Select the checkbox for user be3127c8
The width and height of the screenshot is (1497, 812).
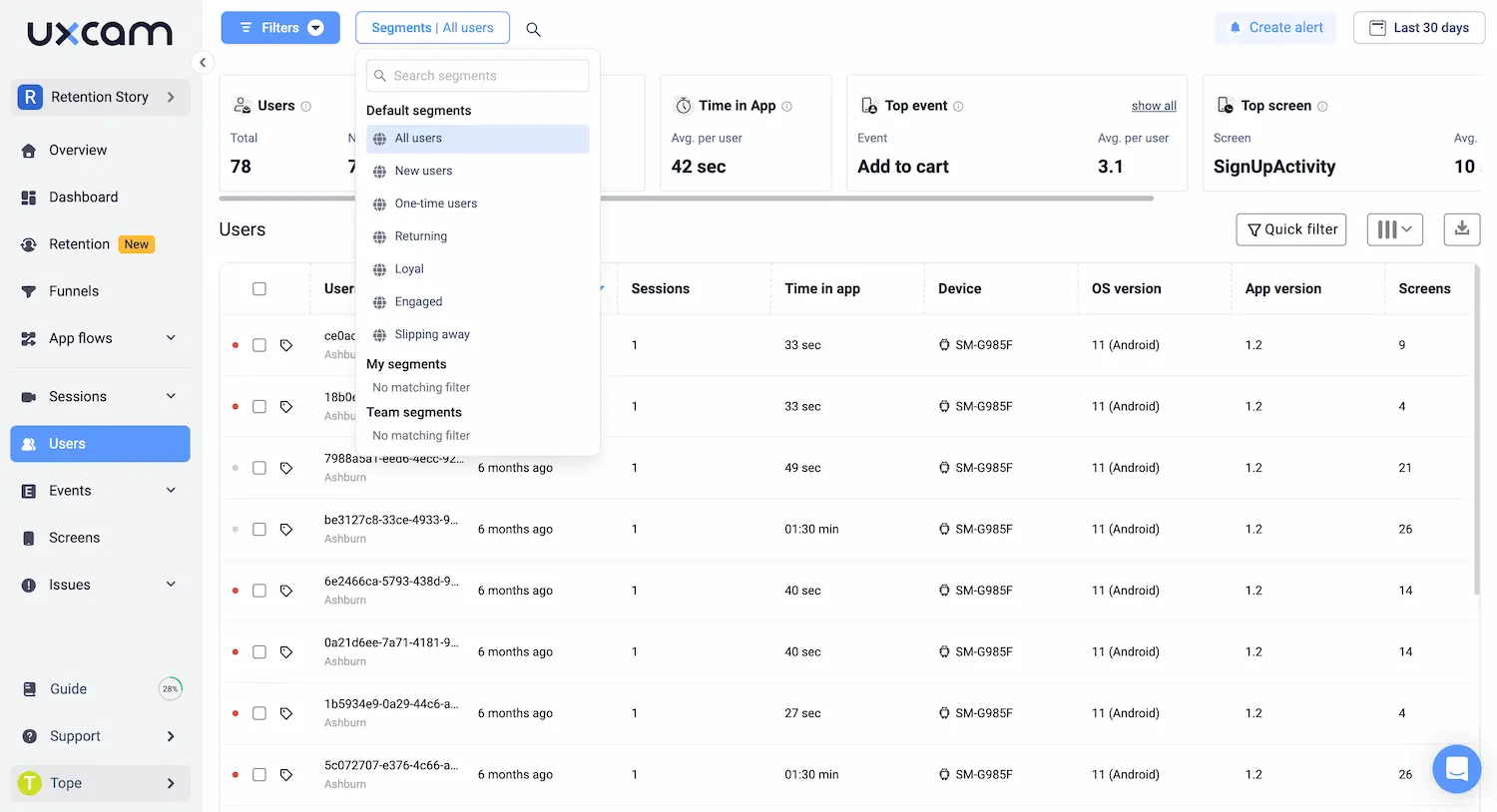[x=259, y=530]
